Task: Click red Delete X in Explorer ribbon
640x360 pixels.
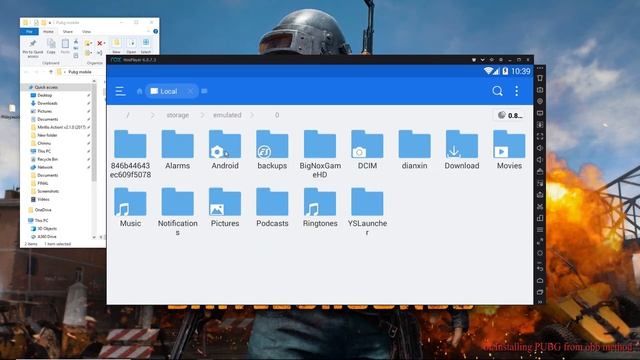Action: pyautogui.click(x=100, y=43)
